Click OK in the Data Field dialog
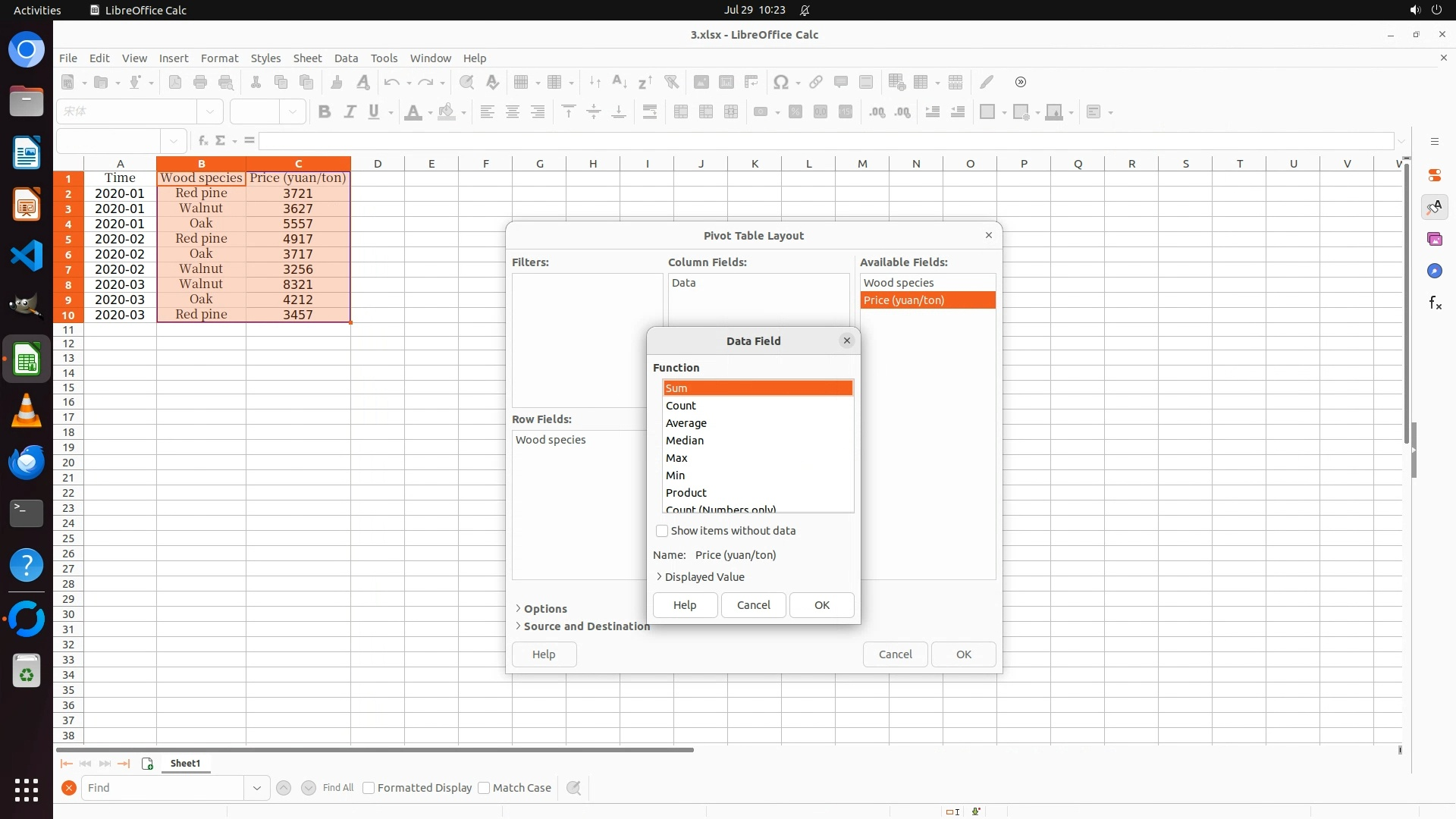The image size is (1456, 819). point(821,605)
